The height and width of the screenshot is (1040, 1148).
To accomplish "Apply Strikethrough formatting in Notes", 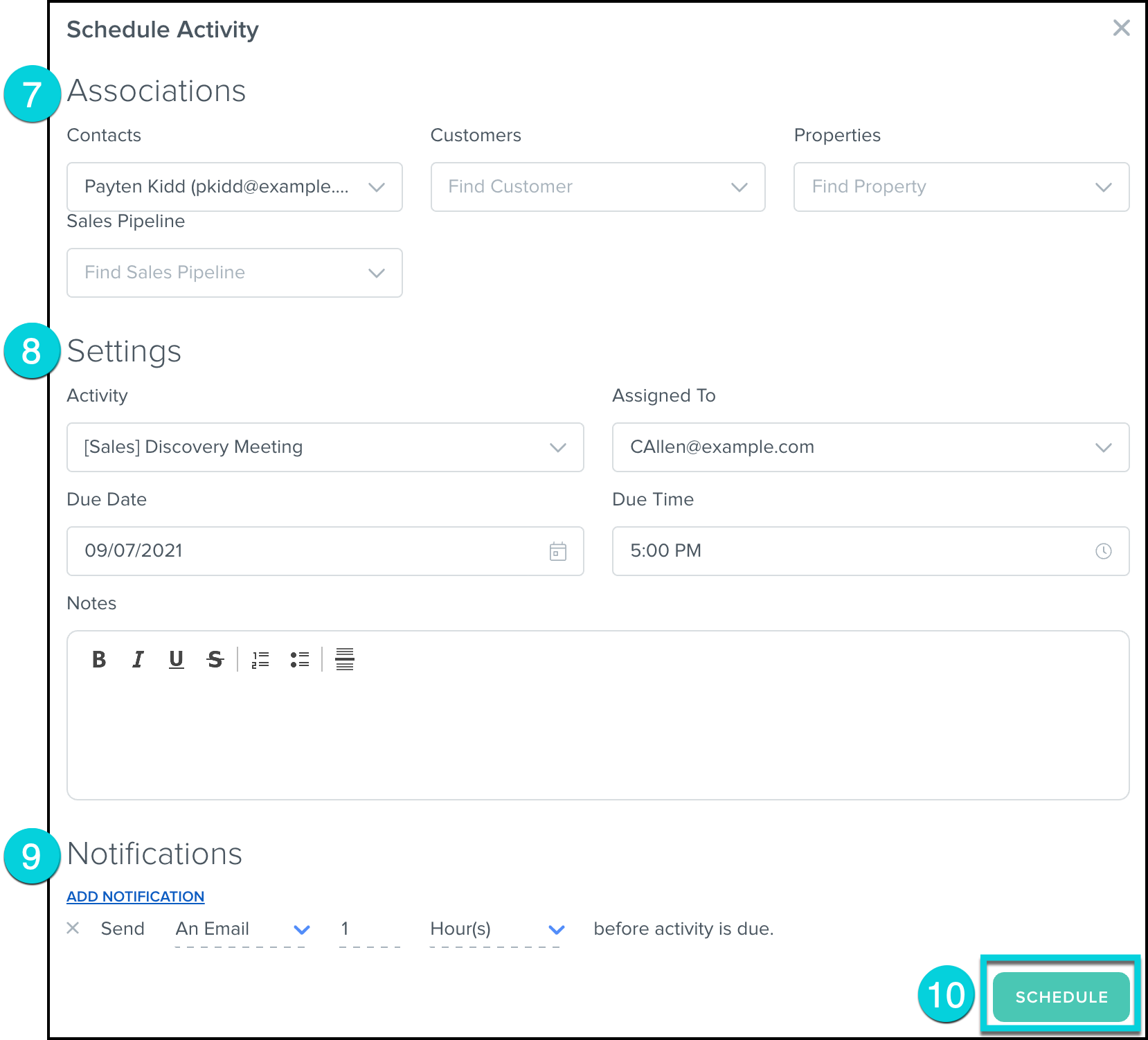I will [x=215, y=659].
